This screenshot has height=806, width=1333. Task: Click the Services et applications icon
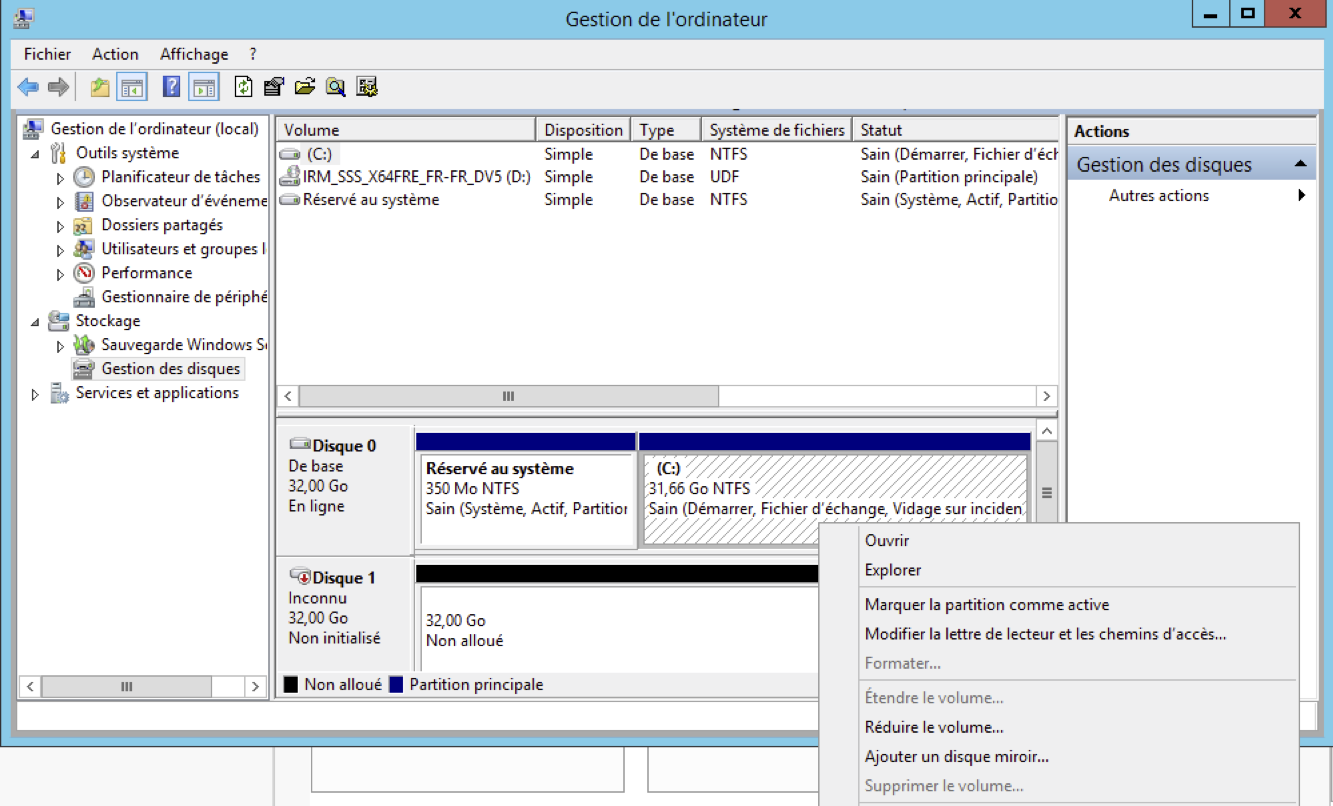pyautogui.click(x=60, y=393)
